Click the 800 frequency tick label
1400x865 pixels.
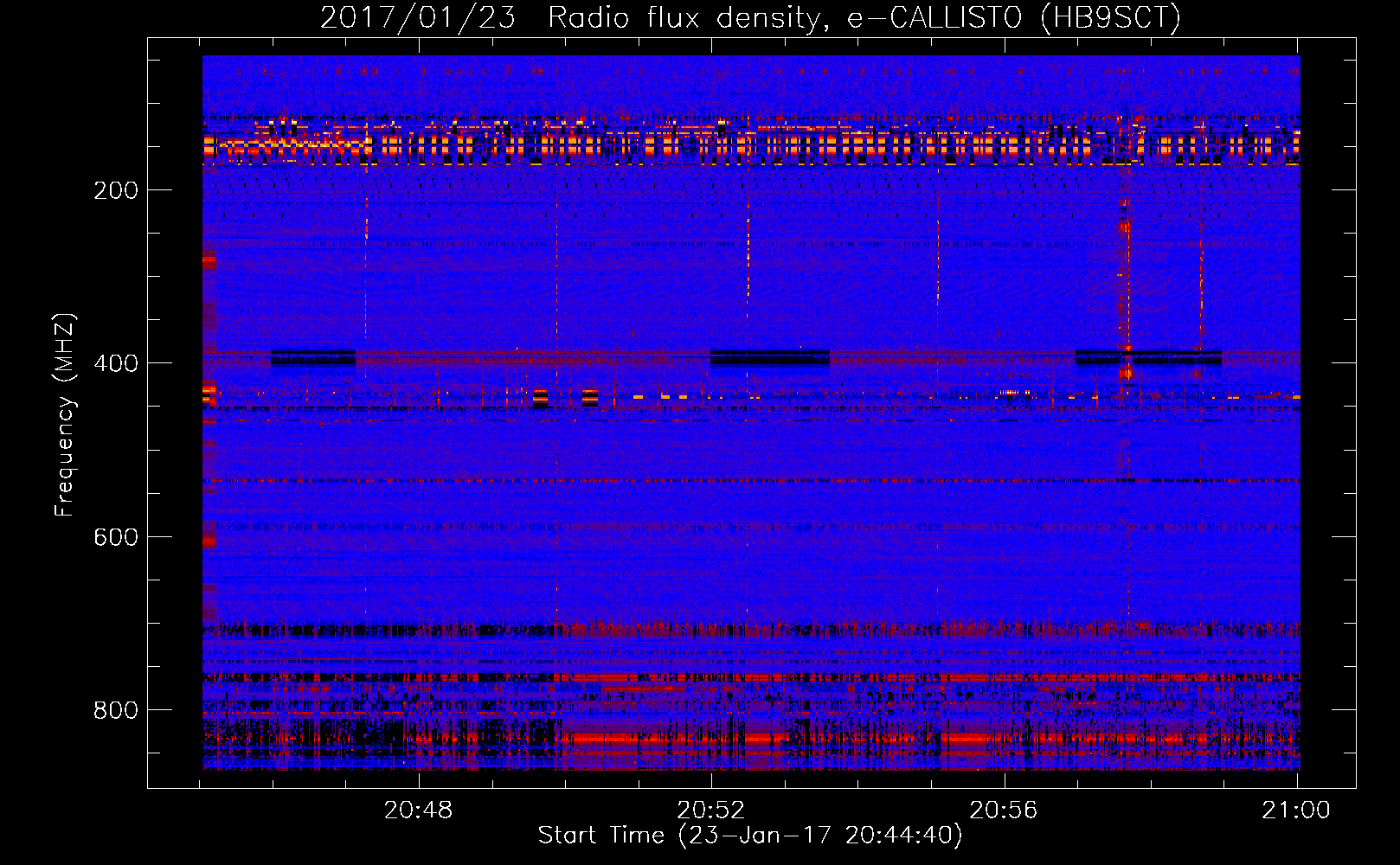[116, 711]
